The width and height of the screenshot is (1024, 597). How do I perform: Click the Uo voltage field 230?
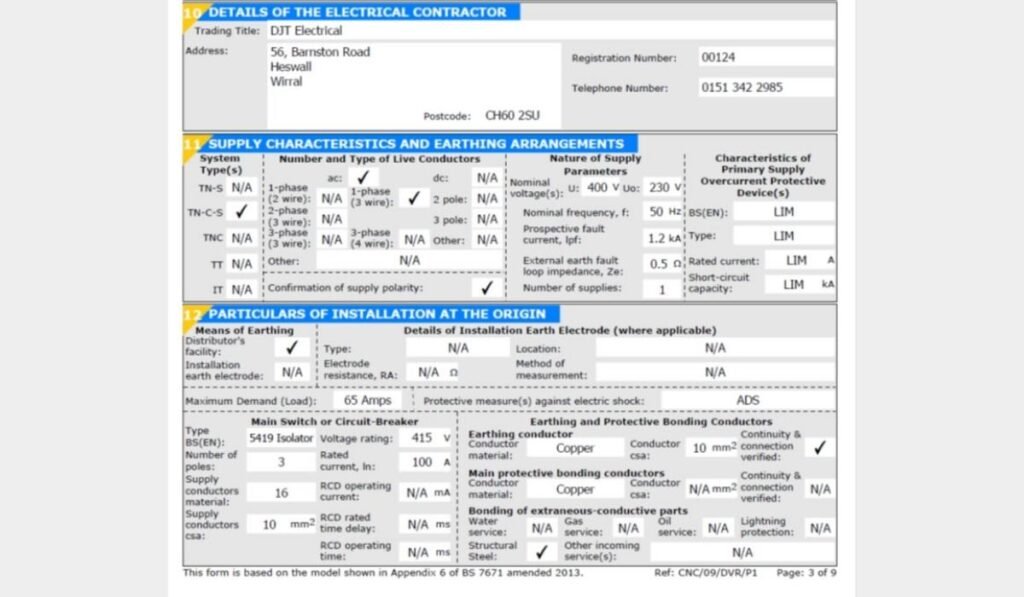(663, 187)
